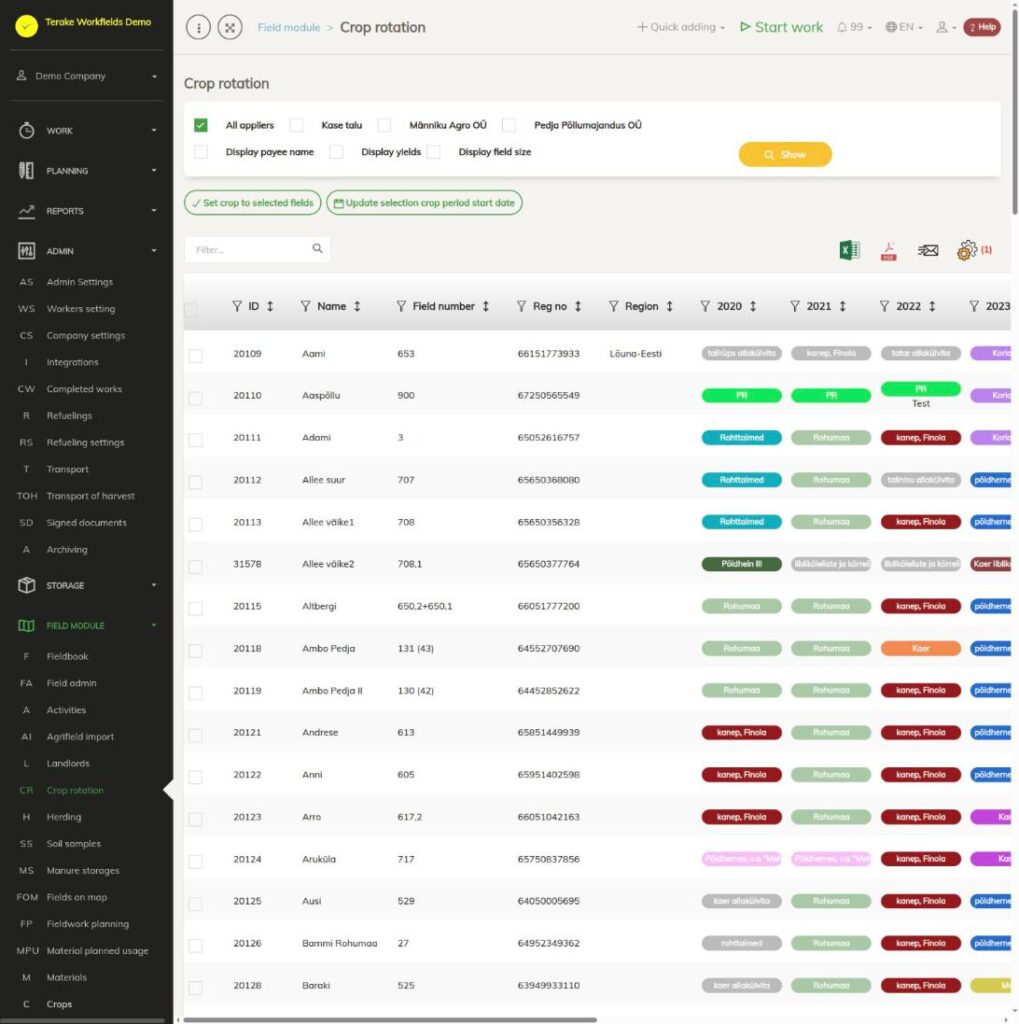The width and height of the screenshot is (1019, 1024).
Task: Sort by the 2020 column
Action: pos(753,306)
